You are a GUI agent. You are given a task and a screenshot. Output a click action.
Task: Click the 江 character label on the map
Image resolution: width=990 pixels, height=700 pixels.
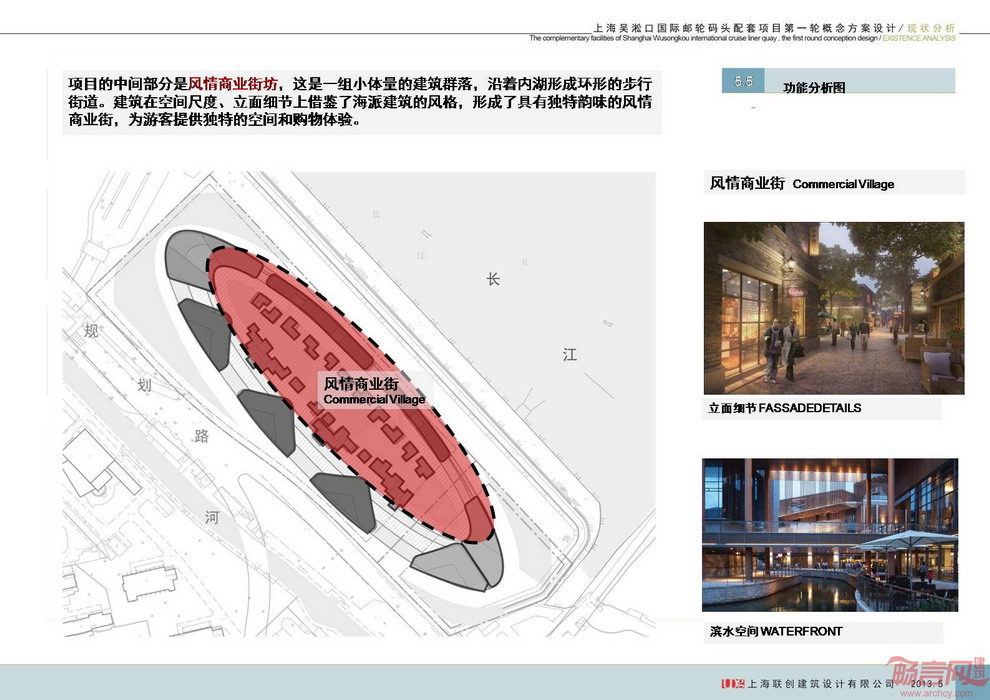[569, 354]
